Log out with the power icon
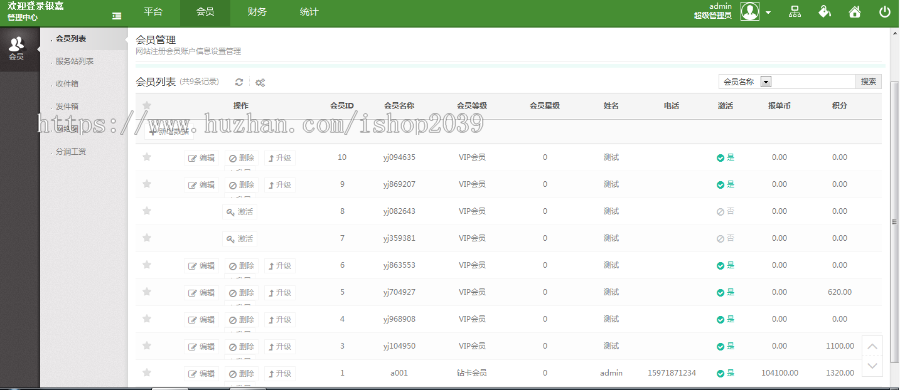Image resolution: width=900 pixels, height=390 pixels. point(885,11)
